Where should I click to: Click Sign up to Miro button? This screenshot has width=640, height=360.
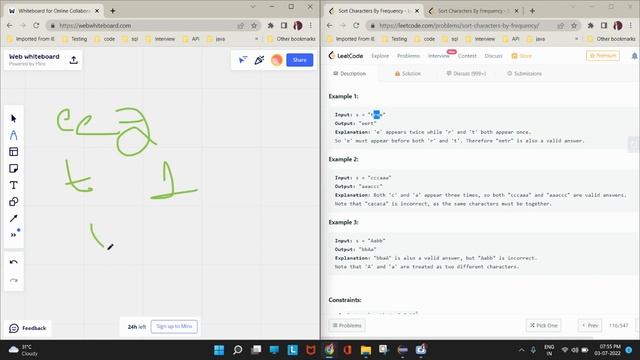[174, 327]
